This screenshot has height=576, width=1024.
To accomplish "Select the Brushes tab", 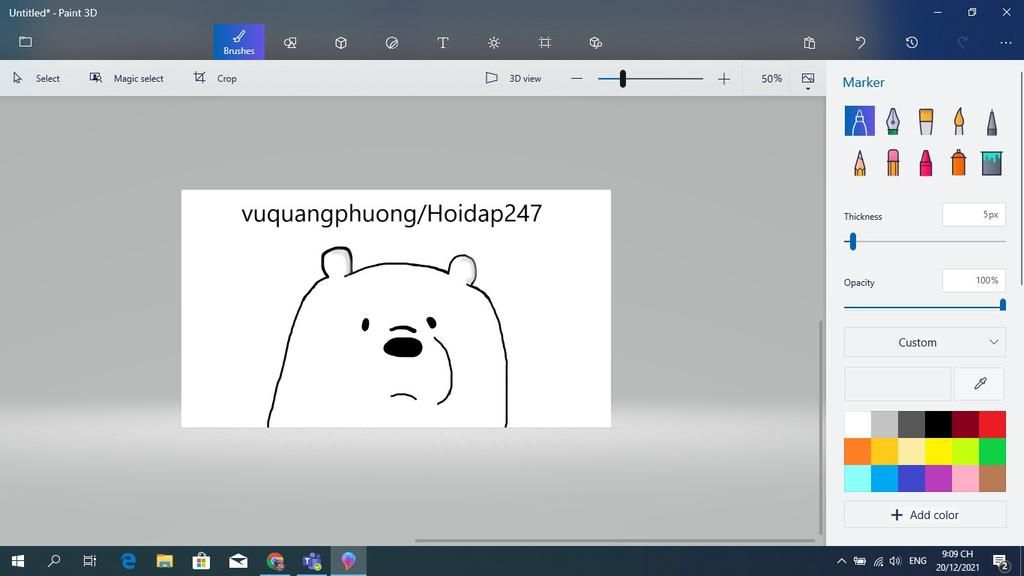I will (x=239, y=42).
